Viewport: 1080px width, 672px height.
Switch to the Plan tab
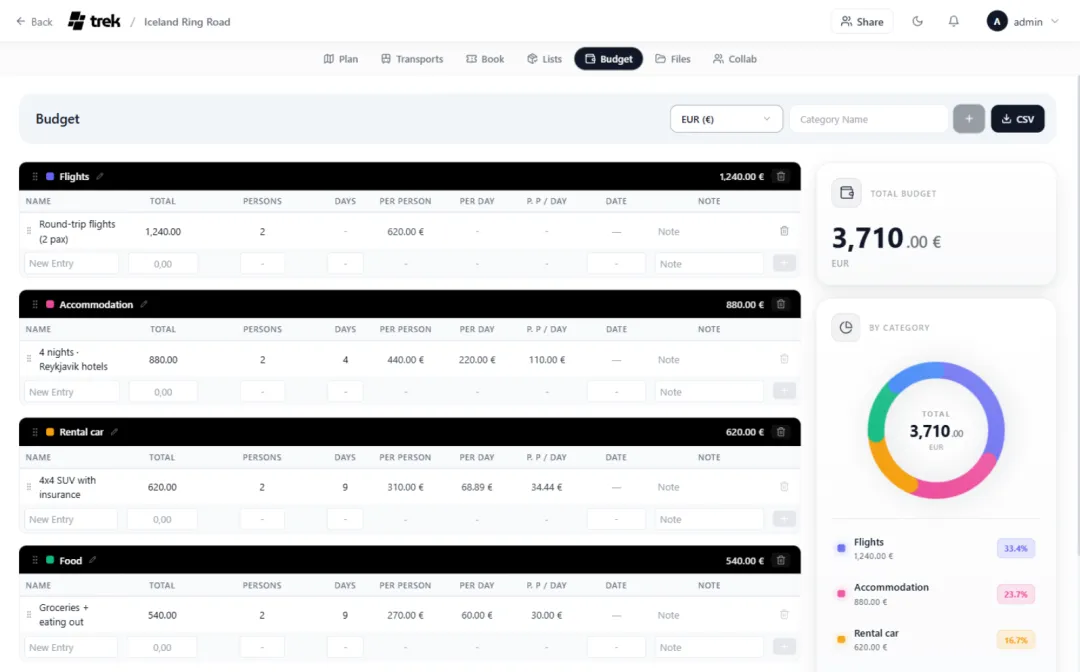coord(341,59)
